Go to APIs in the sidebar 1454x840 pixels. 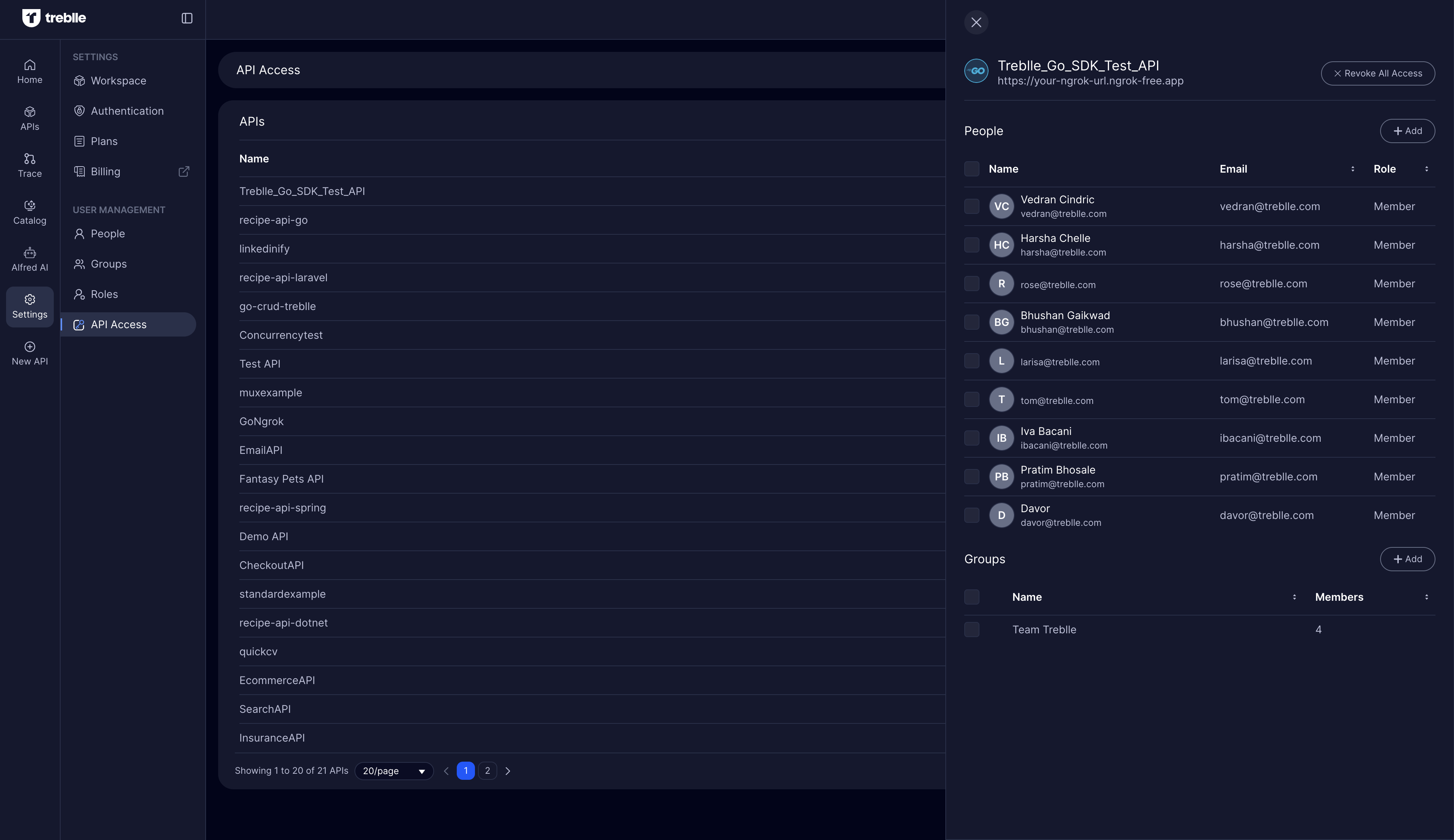[x=30, y=118]
